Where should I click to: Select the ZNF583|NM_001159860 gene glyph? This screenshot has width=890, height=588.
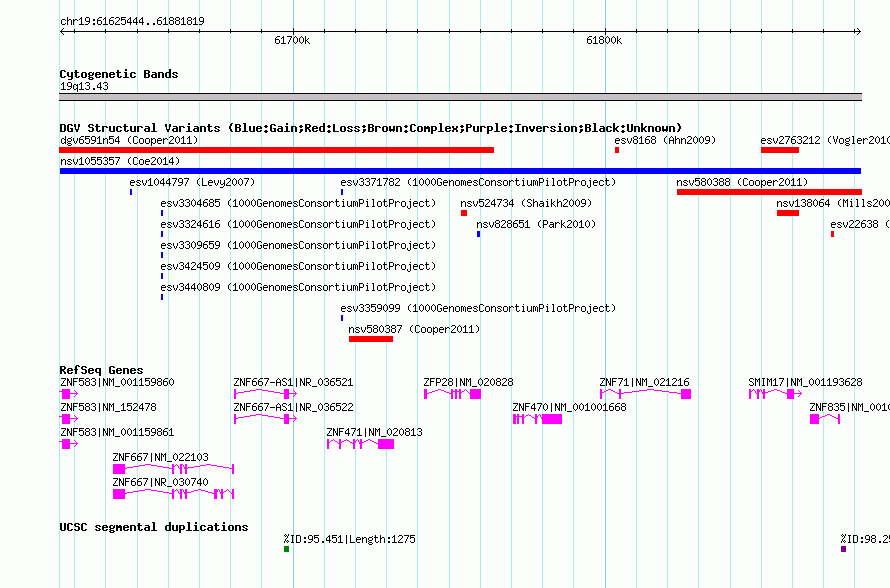[69, 394]
